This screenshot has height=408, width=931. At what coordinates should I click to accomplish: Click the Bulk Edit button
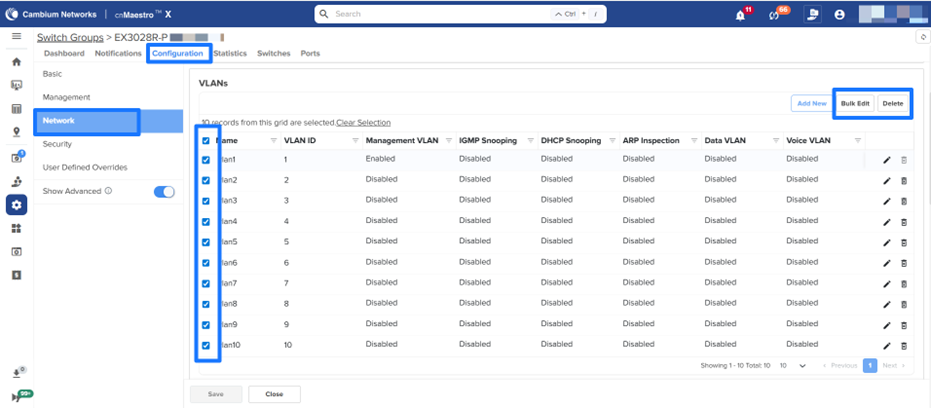tap(855, 103)
